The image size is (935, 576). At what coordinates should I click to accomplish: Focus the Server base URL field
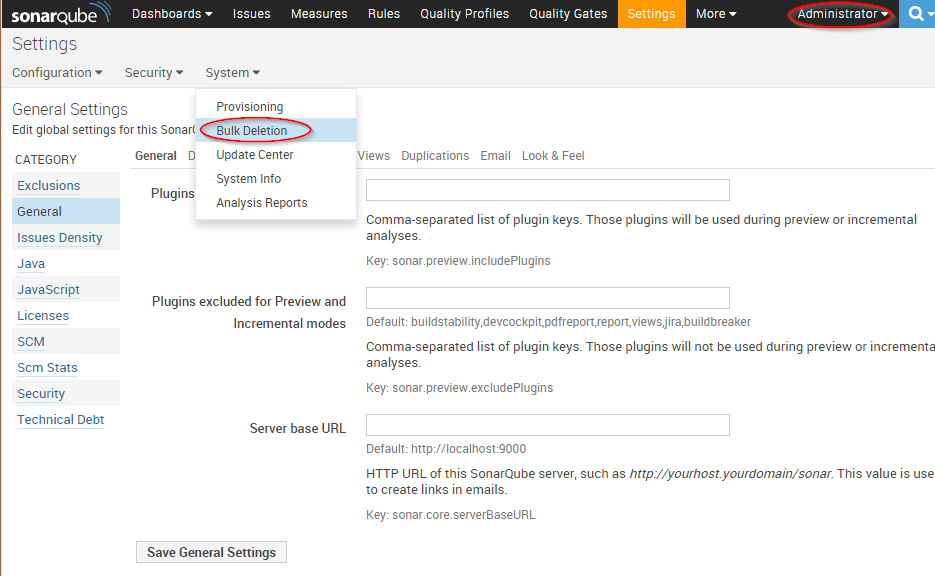547,425
